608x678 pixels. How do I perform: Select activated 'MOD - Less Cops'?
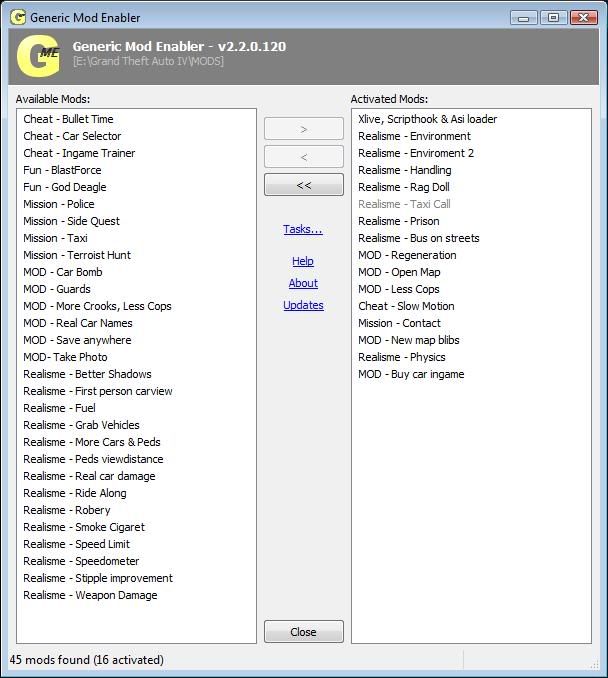point(399,289)
